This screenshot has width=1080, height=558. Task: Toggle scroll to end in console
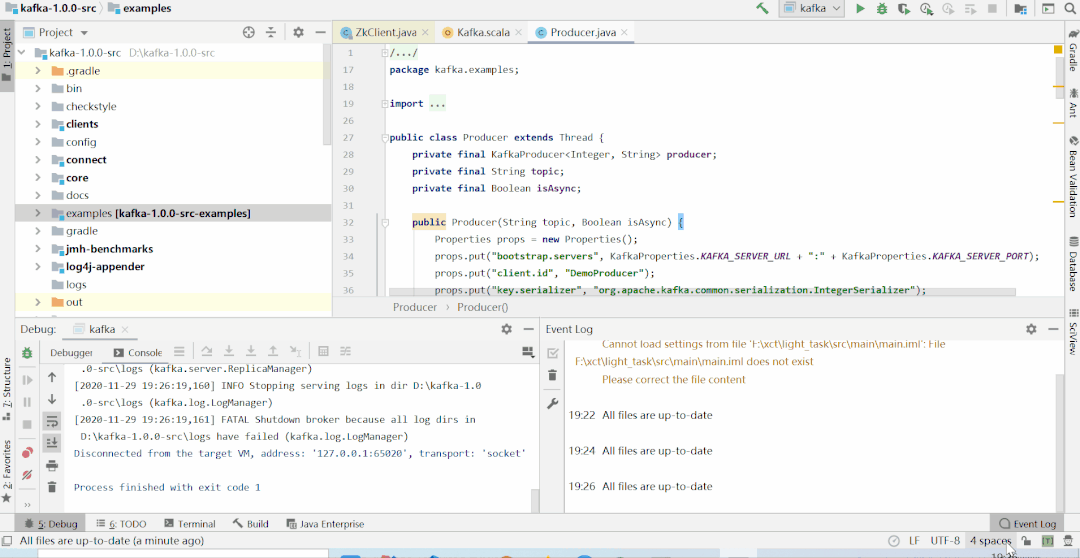point(52,443)
